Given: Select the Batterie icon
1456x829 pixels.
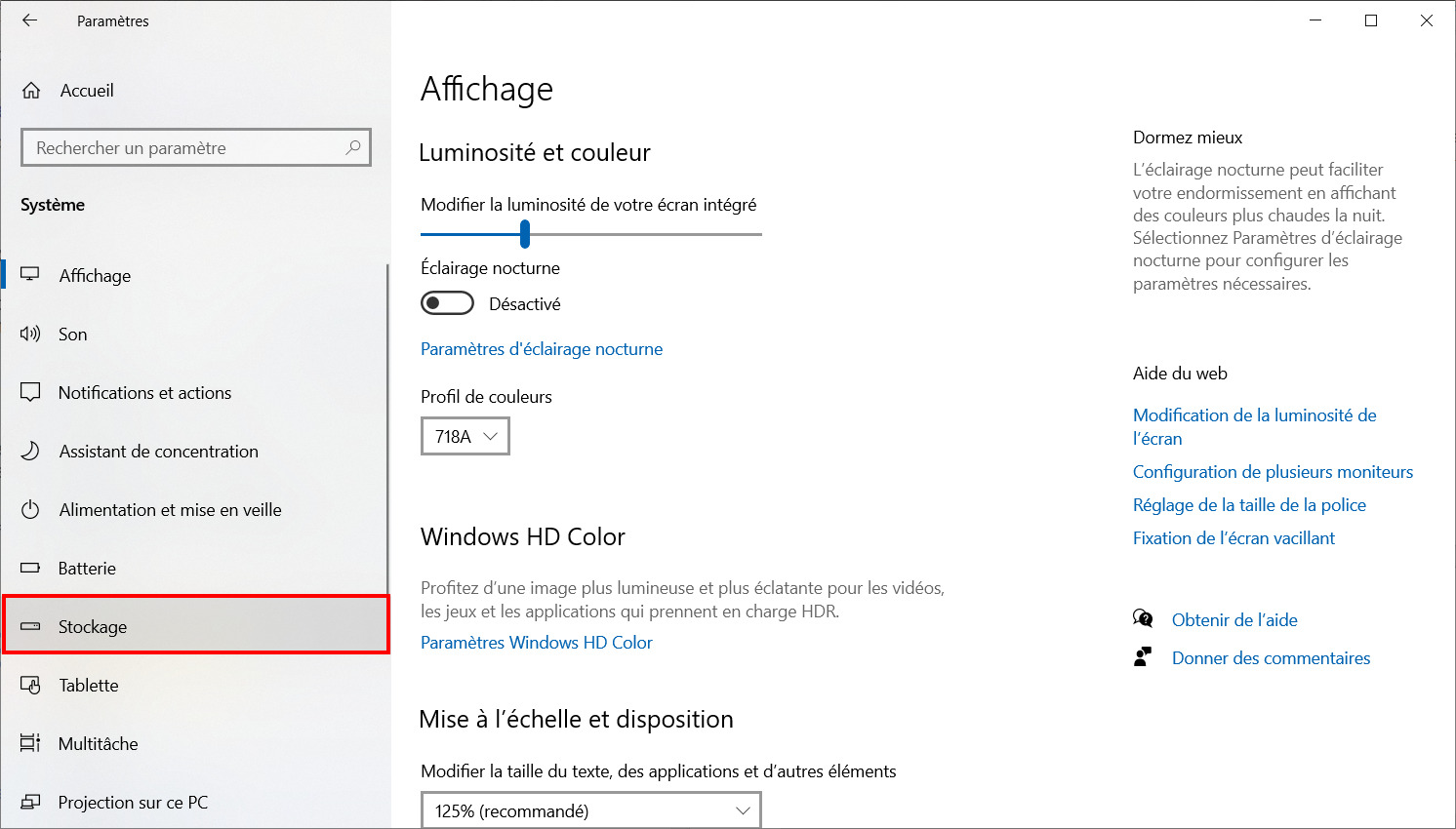Looking at the screenshot, I should click(30, 568).
